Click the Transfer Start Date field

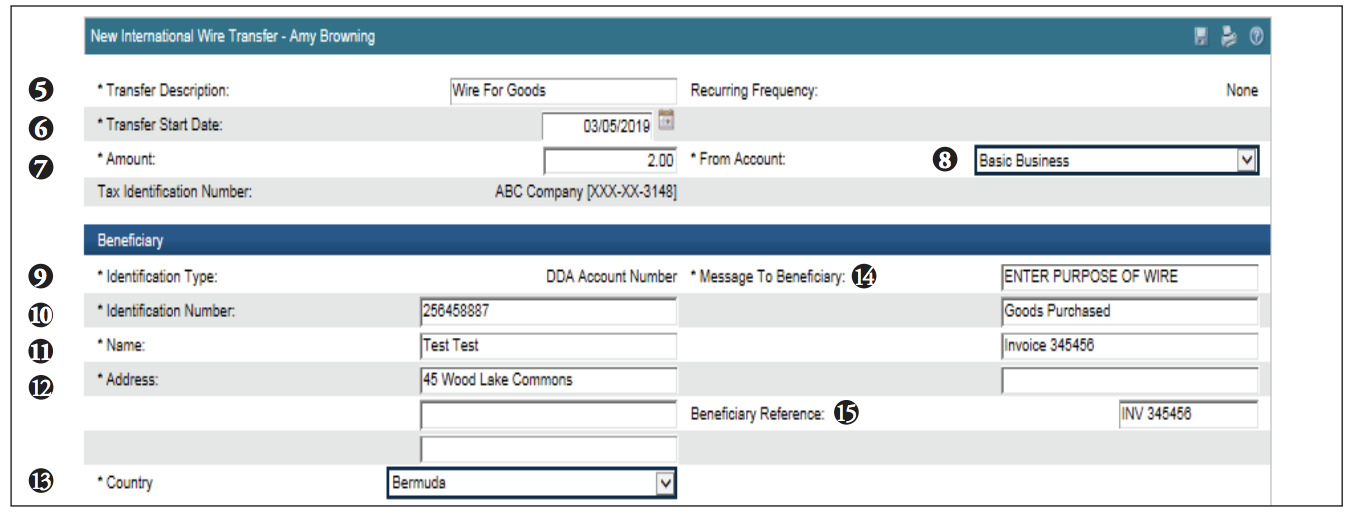[x=598, y=126]
